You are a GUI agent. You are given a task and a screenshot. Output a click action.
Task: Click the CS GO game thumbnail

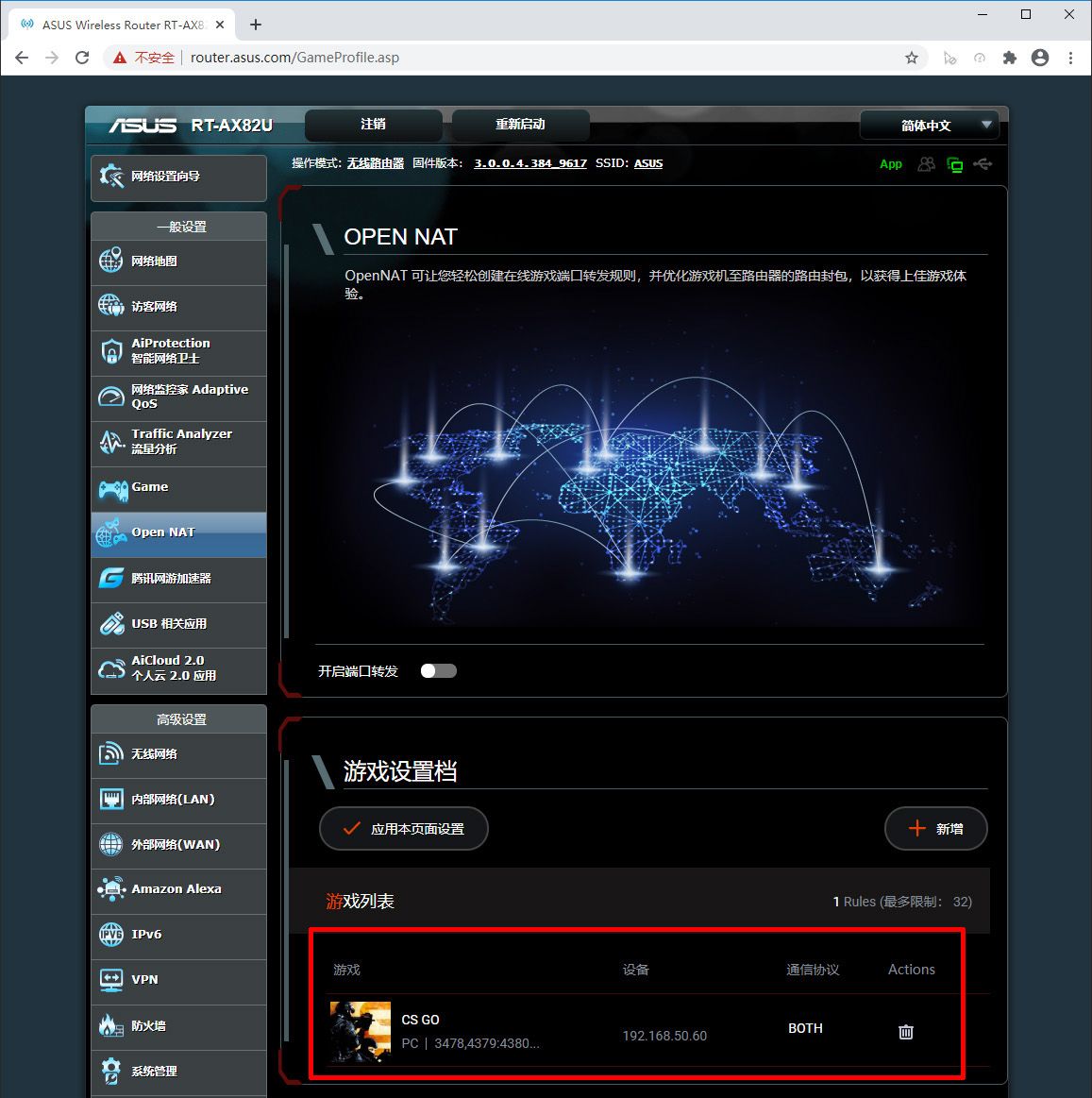[361, 1032]
